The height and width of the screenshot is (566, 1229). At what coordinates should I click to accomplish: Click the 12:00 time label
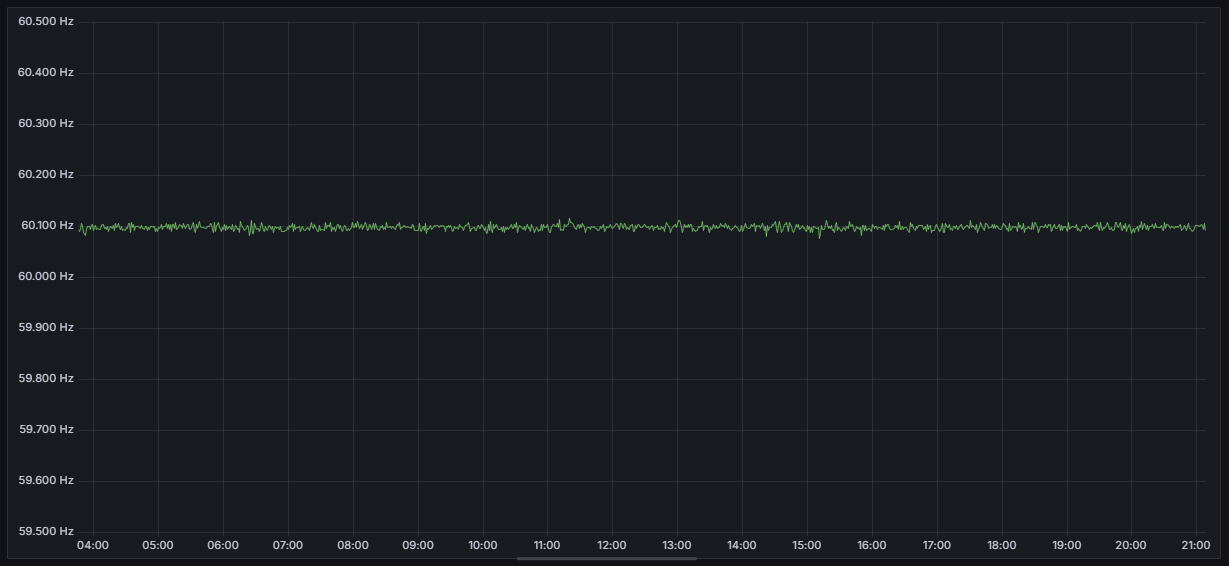[x=612, y=545]
